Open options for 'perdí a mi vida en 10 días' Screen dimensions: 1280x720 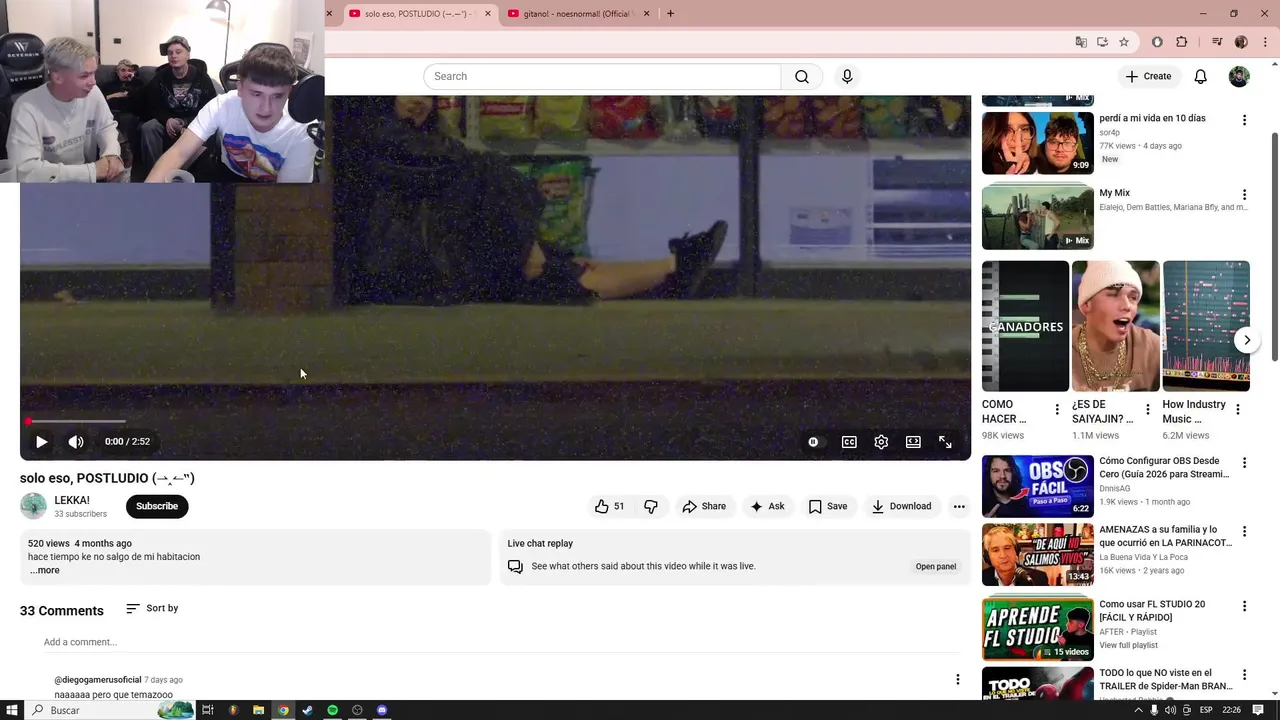(1244, 120)
